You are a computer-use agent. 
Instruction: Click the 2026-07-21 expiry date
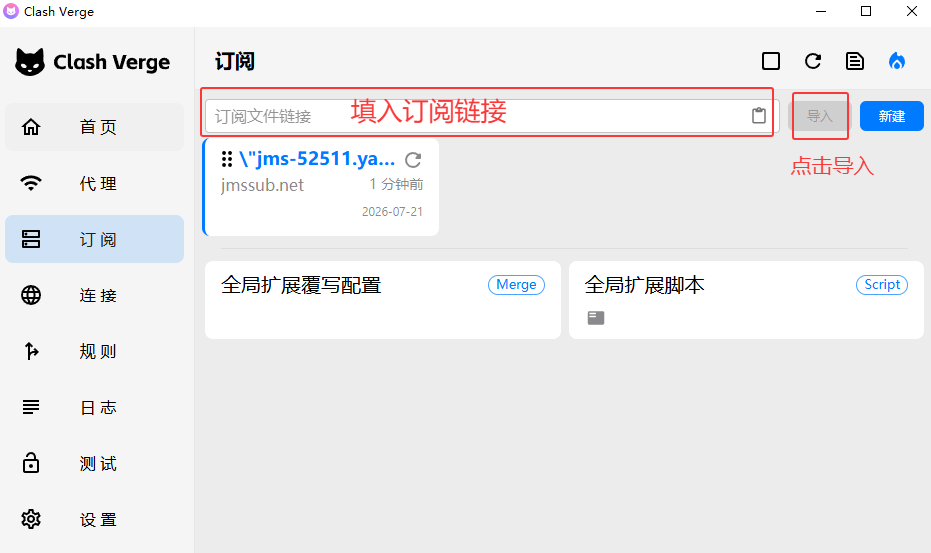(392, 211)
